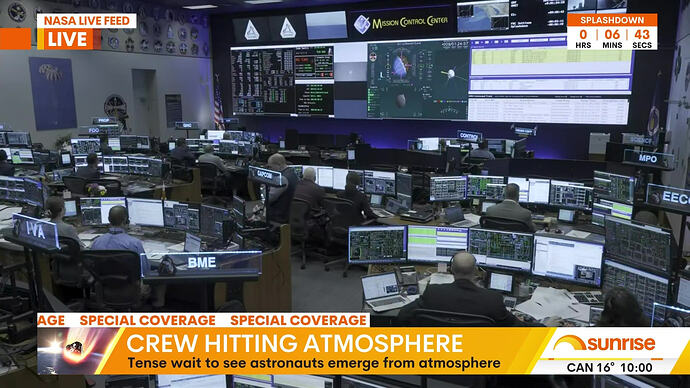Click the 0 HRS countdown value
690x388 pixels.
point(583,38)
